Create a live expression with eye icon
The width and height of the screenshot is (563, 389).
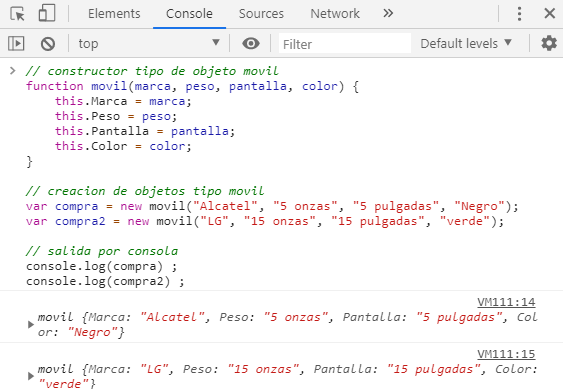coord(251,43)
